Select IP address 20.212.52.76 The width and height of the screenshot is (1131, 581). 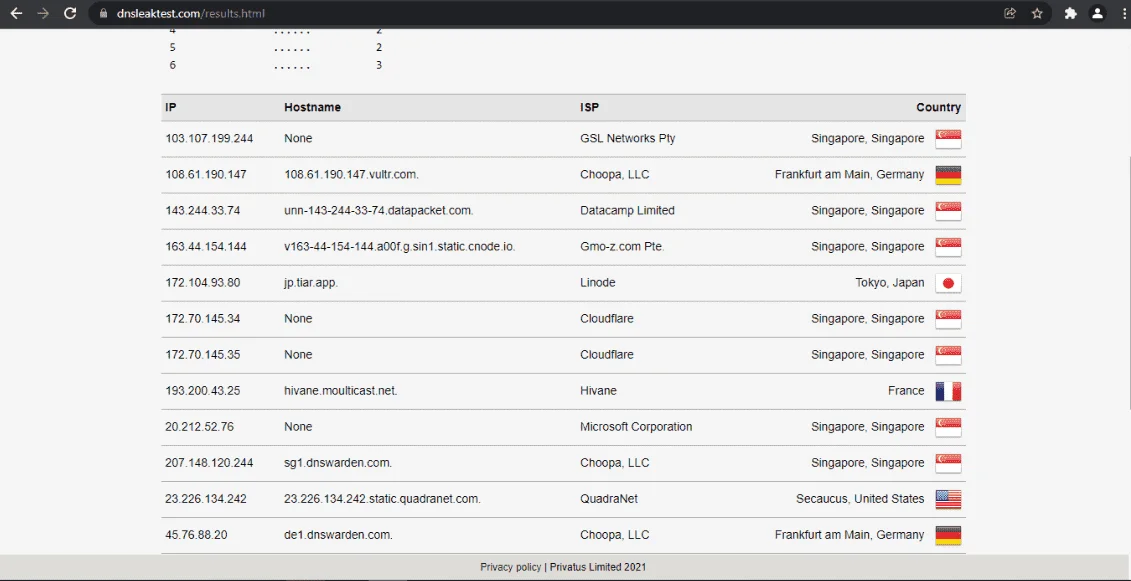pyautogui.click(x=200, y=427)
